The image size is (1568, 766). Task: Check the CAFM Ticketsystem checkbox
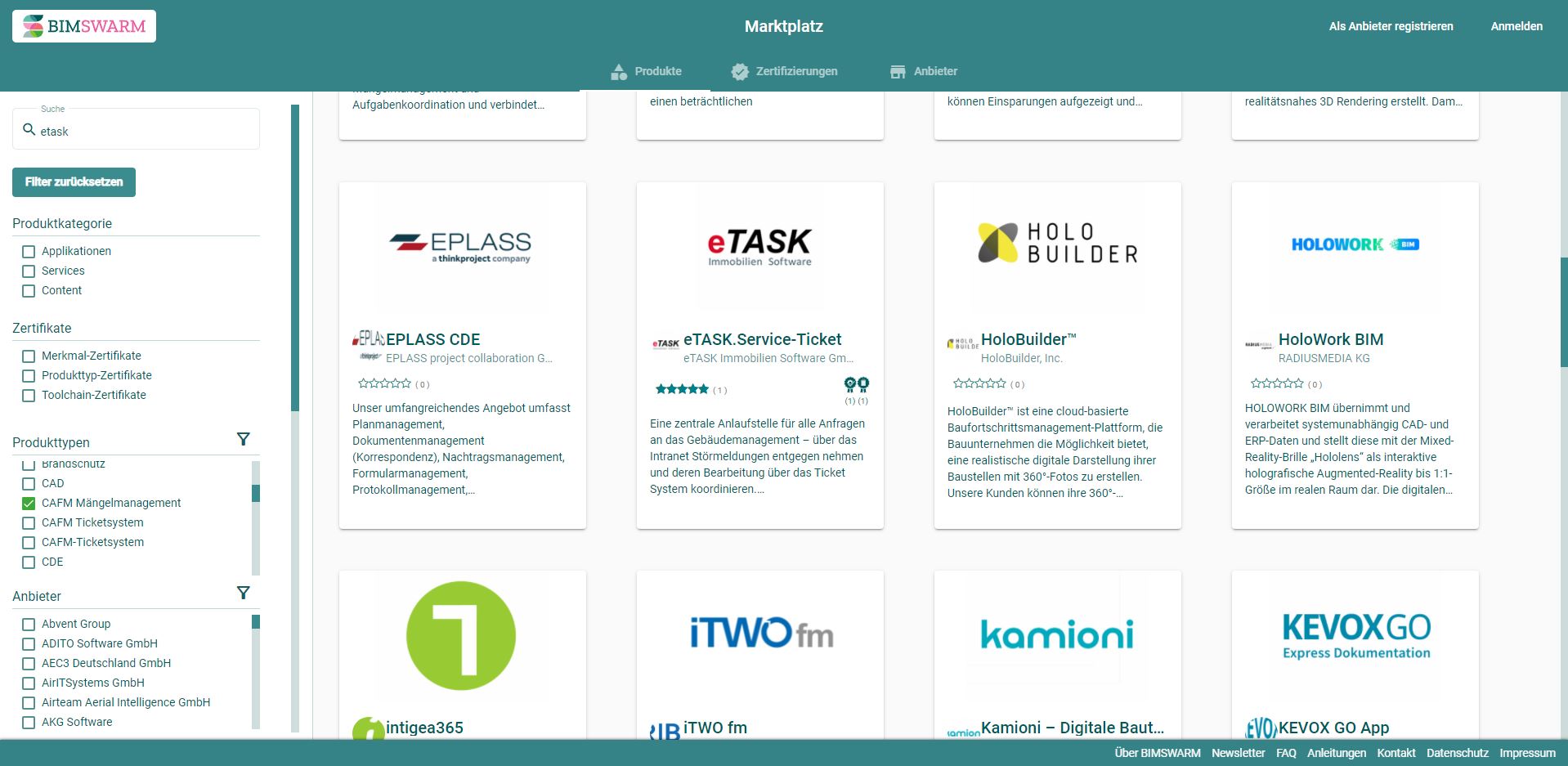click(29, 523)
